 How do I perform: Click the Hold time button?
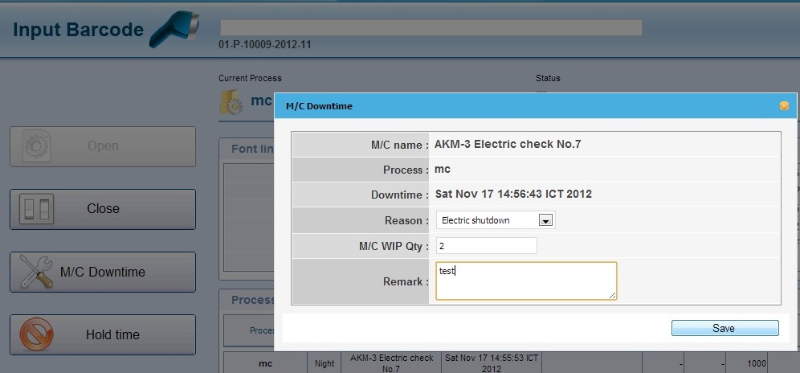click(103, 335)
